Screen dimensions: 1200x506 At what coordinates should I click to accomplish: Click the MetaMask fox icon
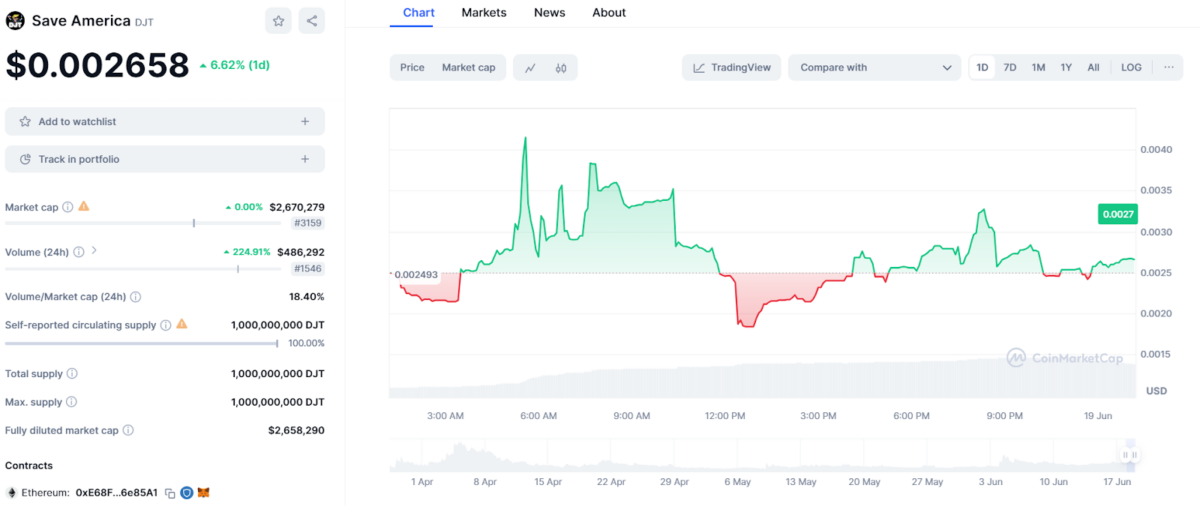203,493
